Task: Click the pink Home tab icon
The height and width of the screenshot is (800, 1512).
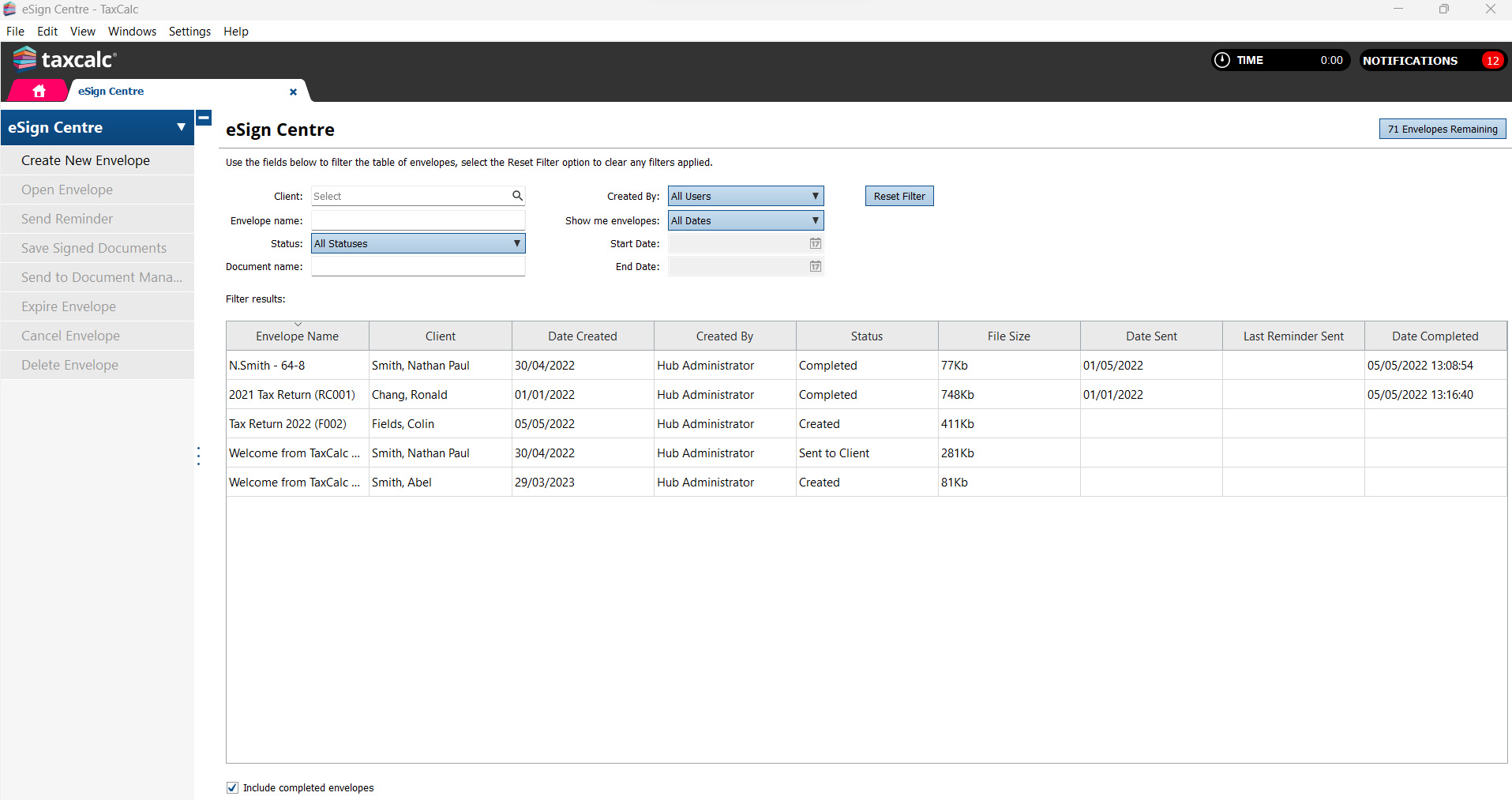Action: [x=39, y=91]
